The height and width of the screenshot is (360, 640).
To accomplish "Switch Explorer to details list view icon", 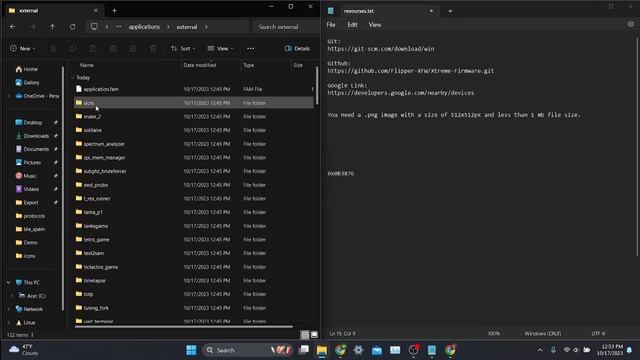I will click(305, 335).
